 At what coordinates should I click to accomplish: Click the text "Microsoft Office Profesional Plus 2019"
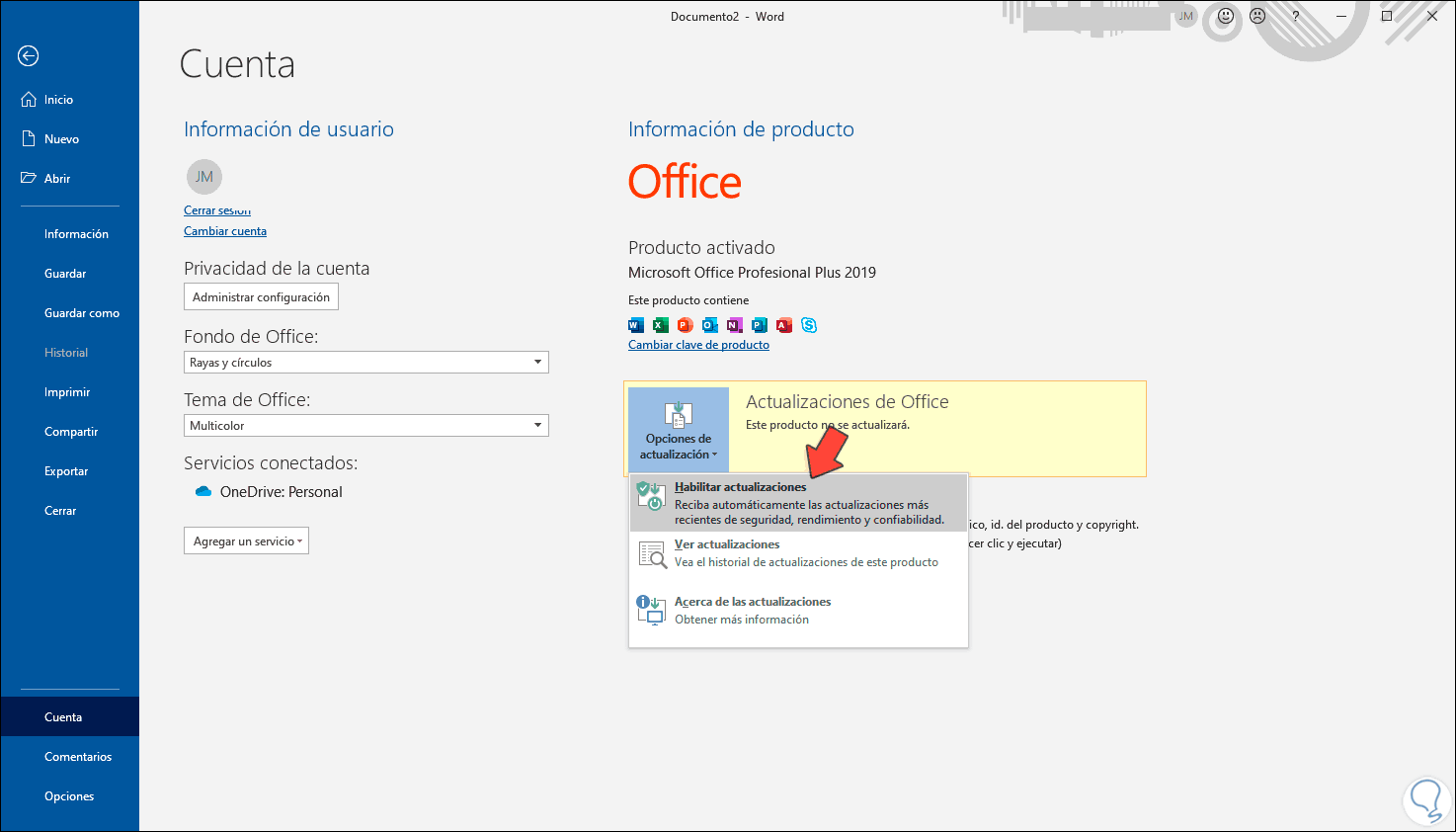click(753, 273)
